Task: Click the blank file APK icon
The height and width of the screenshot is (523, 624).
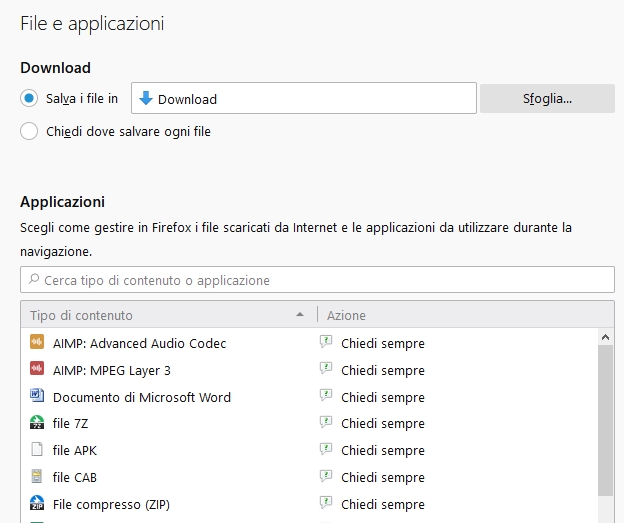Action: [37, 449]
